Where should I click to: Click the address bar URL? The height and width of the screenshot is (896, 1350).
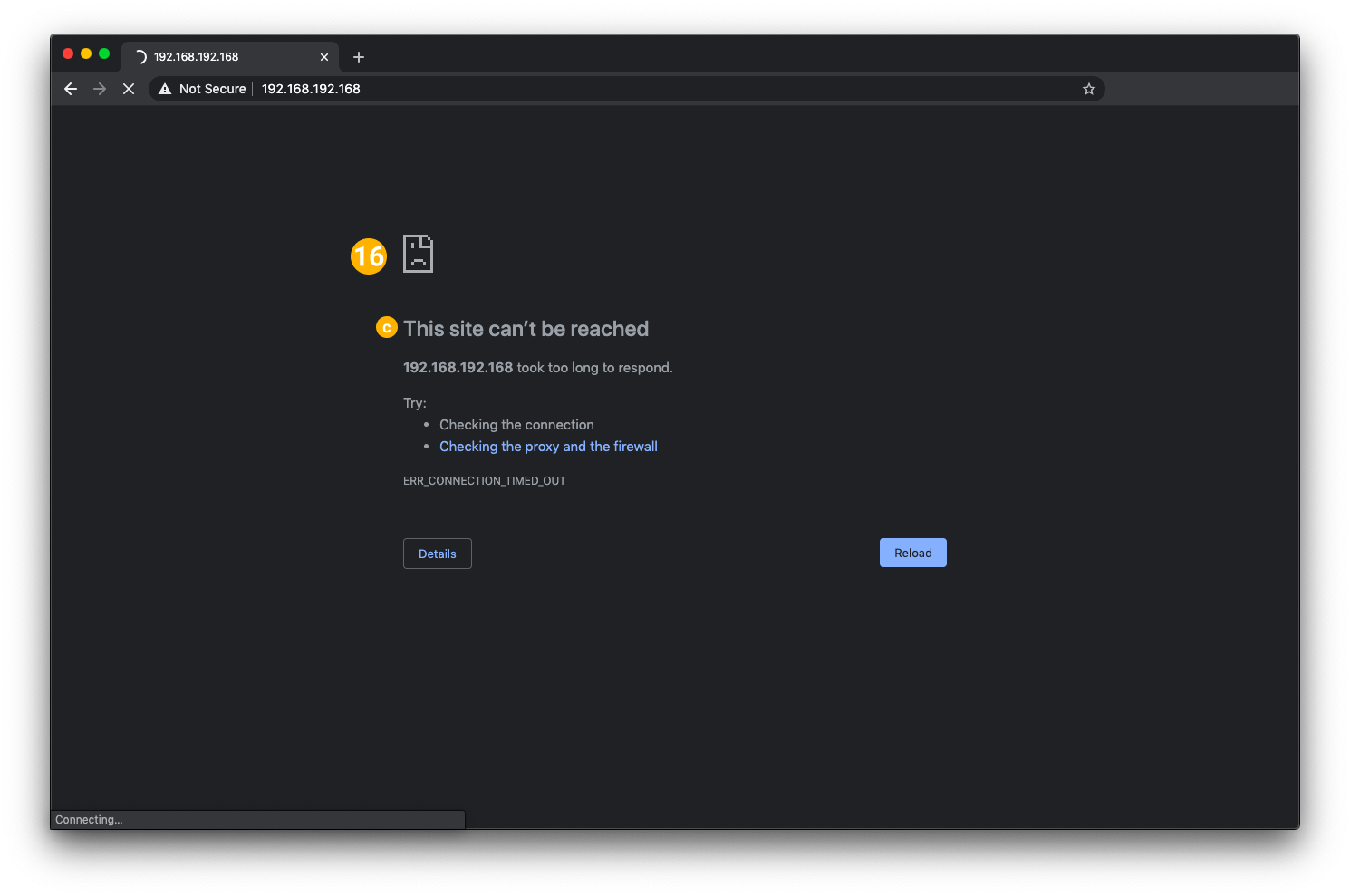(311, 89)
